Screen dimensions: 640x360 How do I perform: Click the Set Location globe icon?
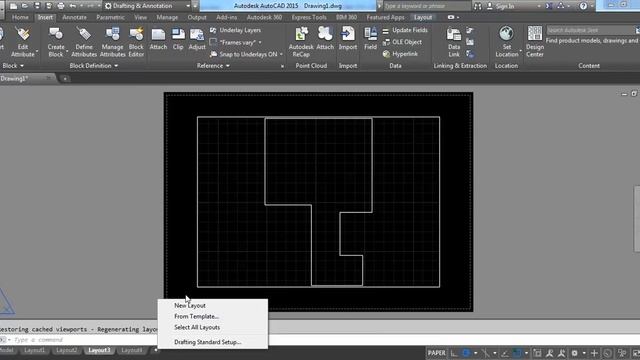pyautogui.click(x=506, y=34)
